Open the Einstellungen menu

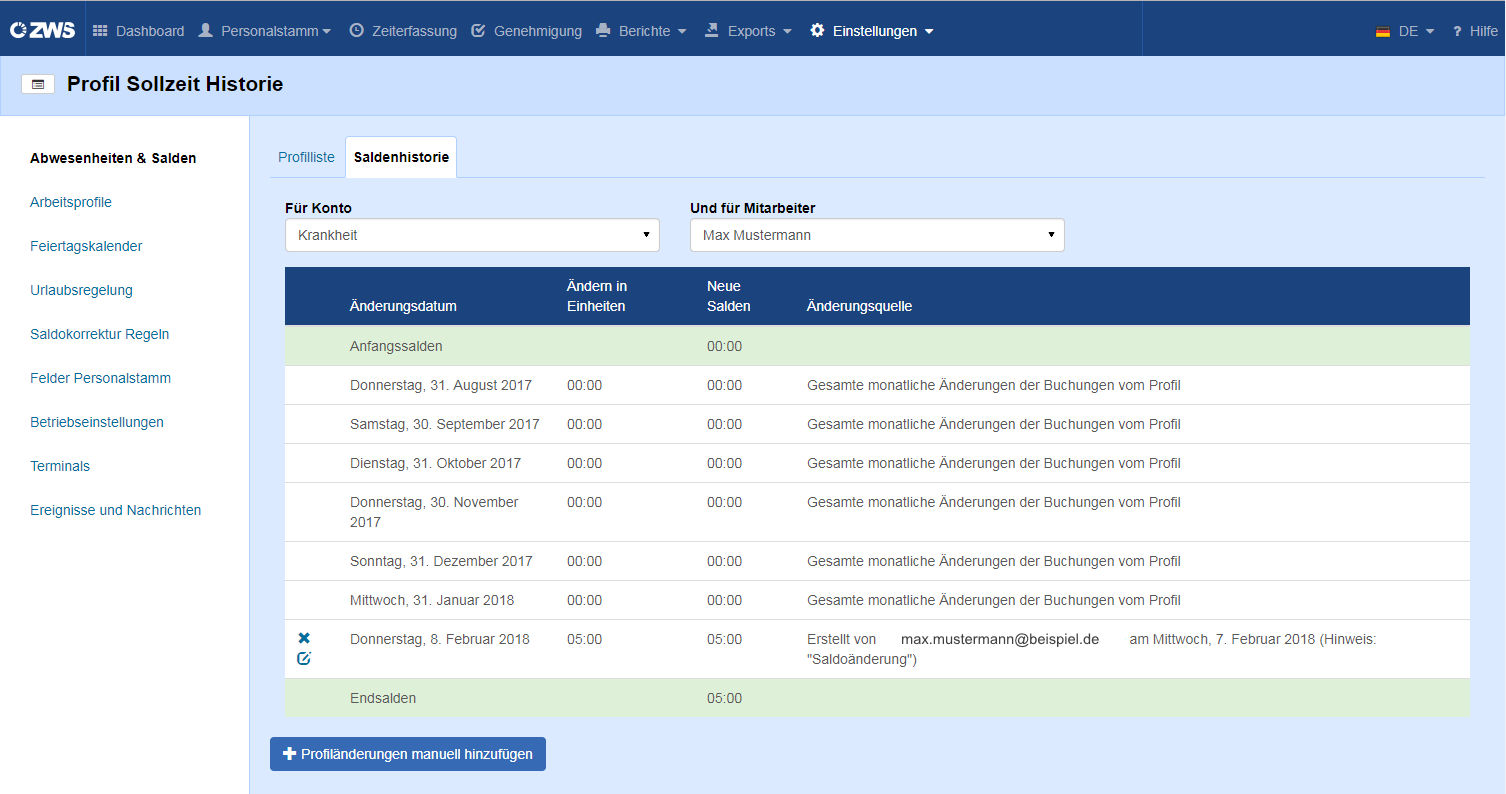click(x=872, y=31)
